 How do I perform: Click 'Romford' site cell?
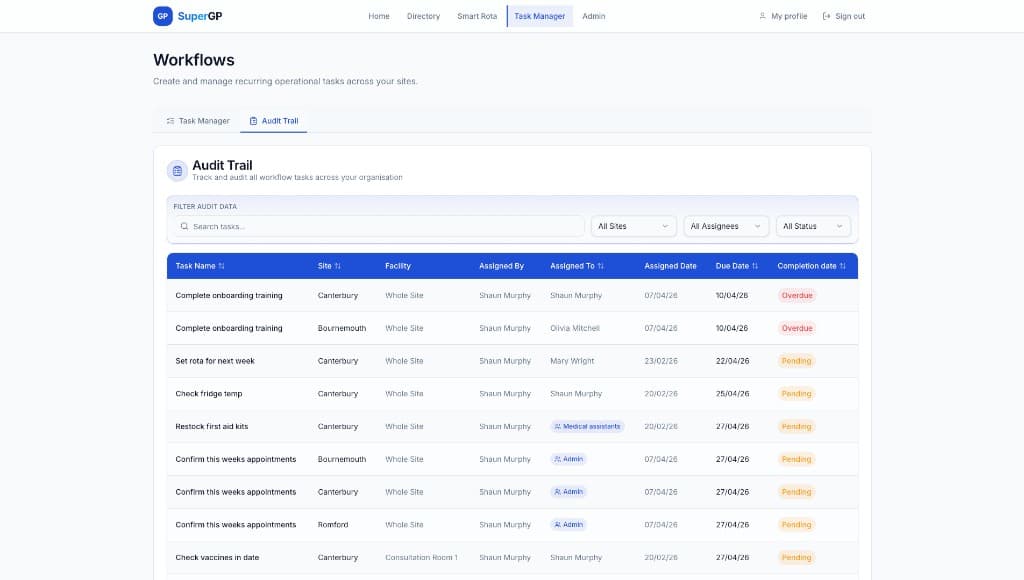coord(333,524)
